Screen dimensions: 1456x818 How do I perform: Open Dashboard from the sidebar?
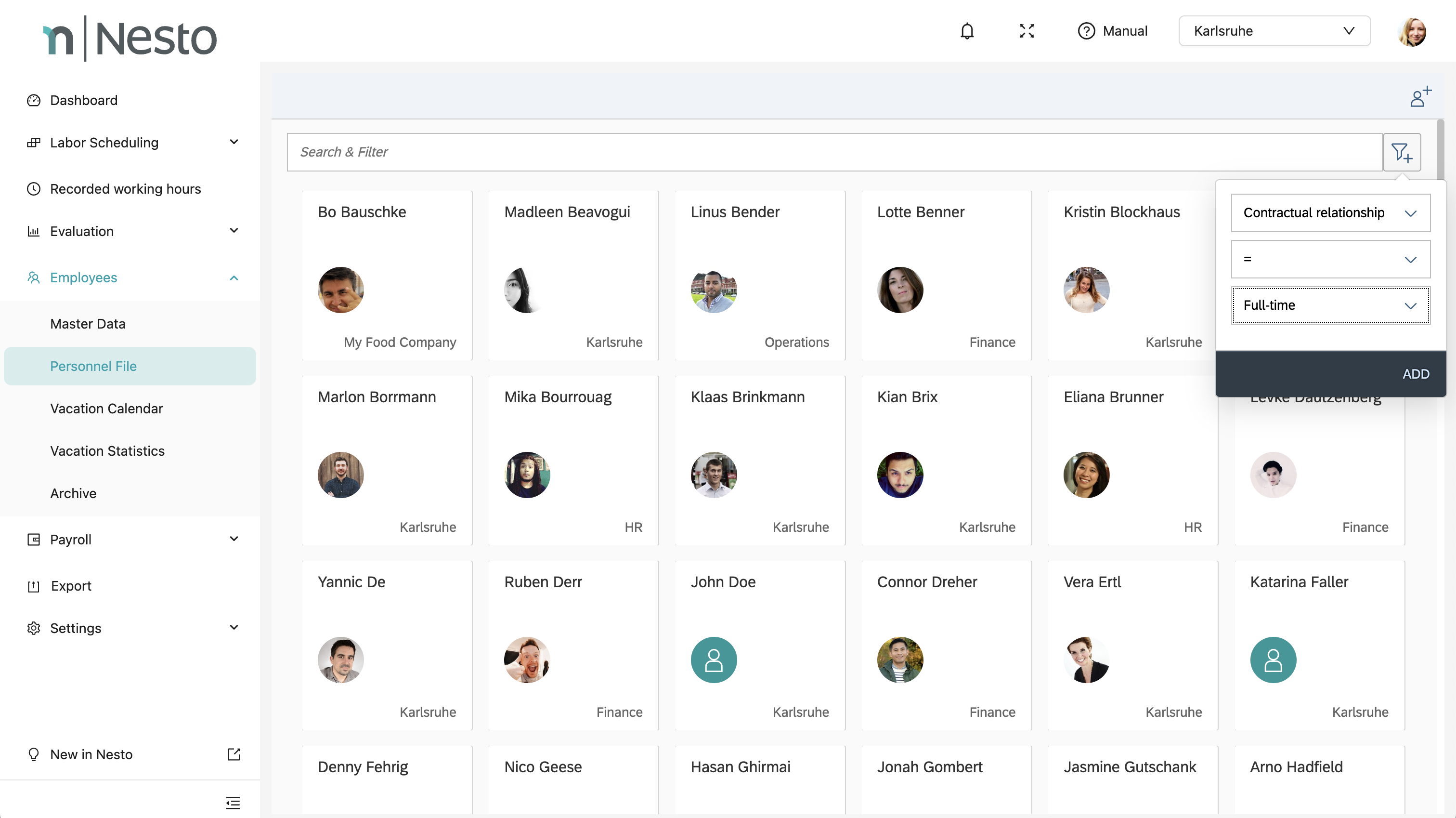click(84, 100)
